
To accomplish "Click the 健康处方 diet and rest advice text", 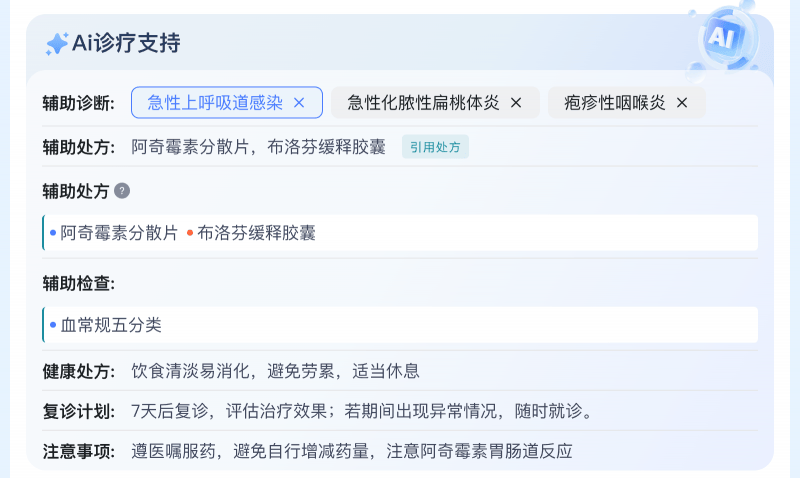I will tap(275, 371).
